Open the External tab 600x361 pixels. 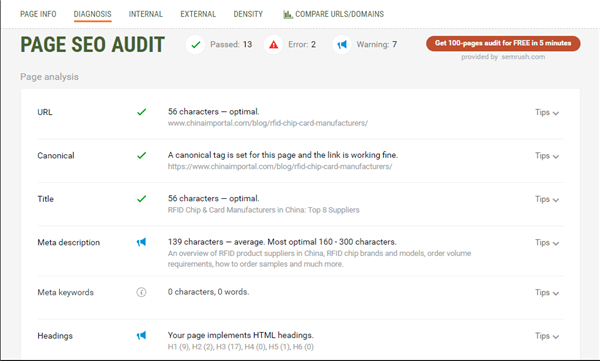(198, 14)
